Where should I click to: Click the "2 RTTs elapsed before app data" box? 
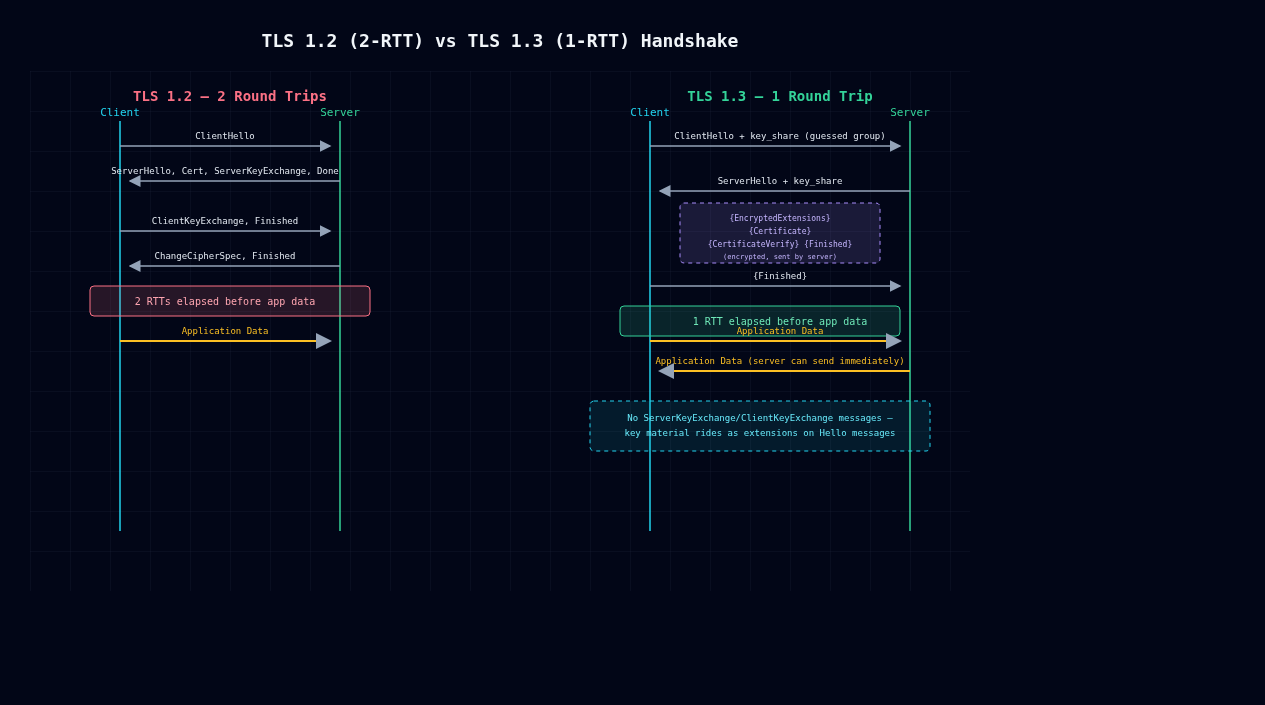(230, 301)
